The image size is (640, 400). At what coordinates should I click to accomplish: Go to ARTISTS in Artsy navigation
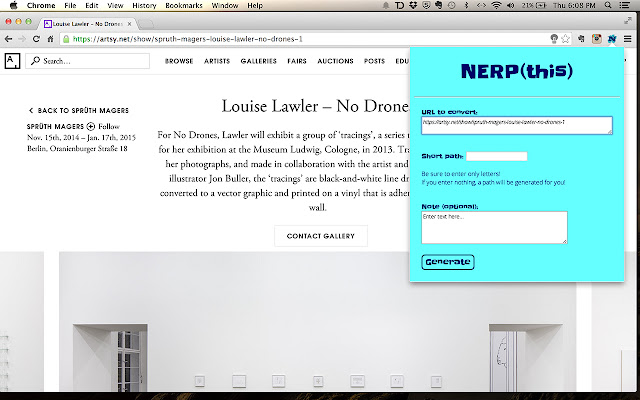tap(217, 61)
